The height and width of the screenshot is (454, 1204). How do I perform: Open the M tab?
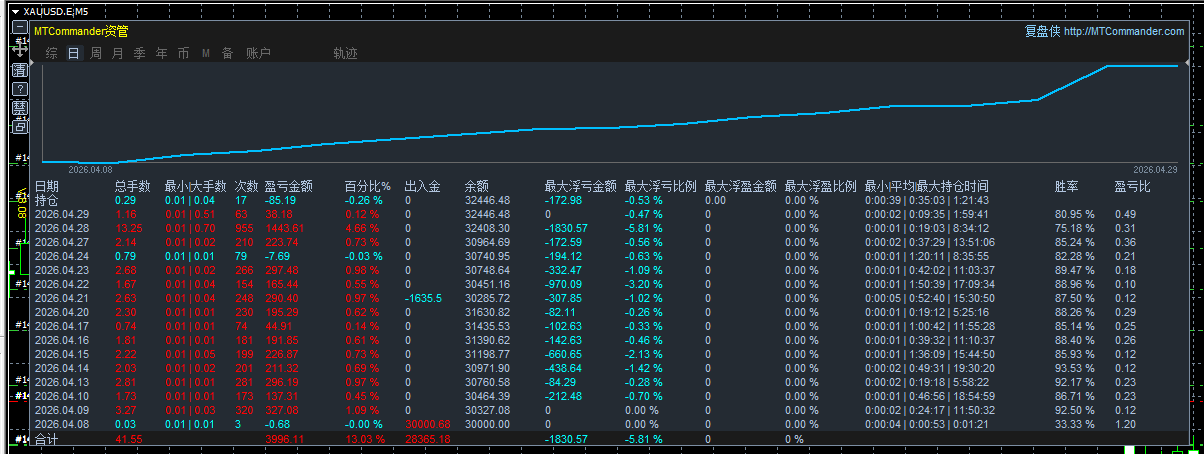click(x=206, y=53)
